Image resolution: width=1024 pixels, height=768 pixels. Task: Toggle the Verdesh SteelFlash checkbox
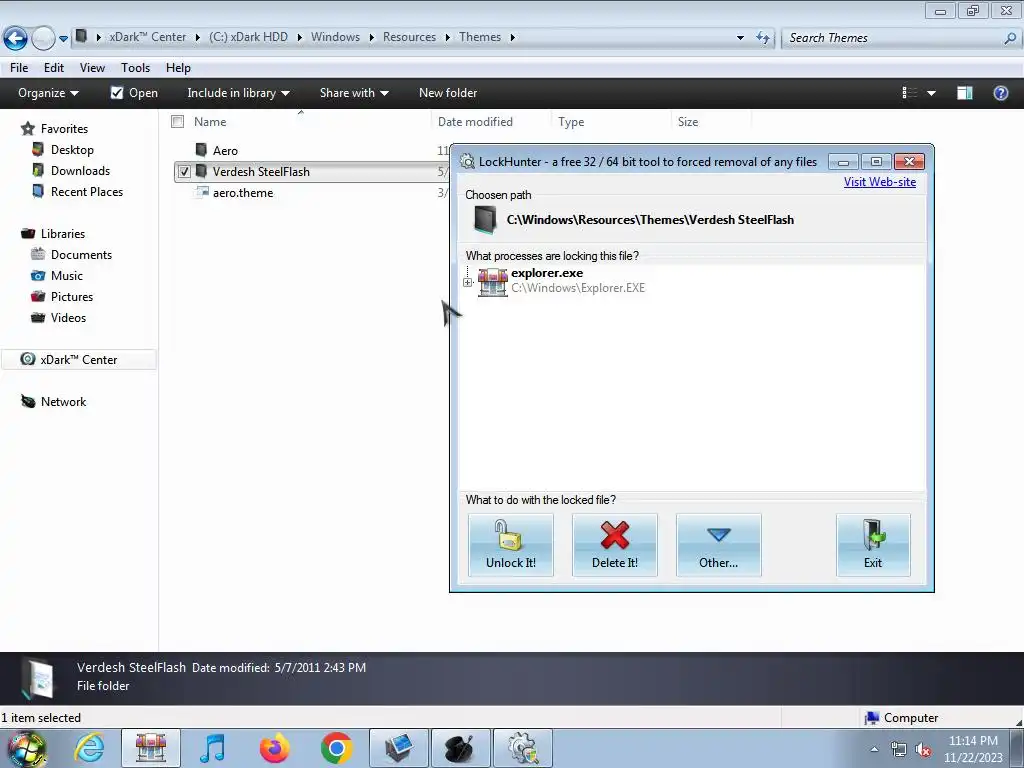tap(184, 172)
